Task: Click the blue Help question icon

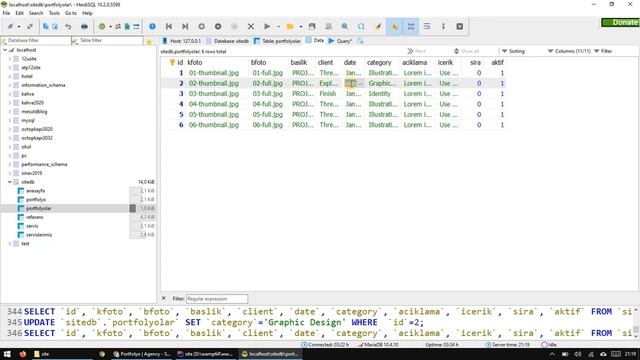Action: coord(152,27)
